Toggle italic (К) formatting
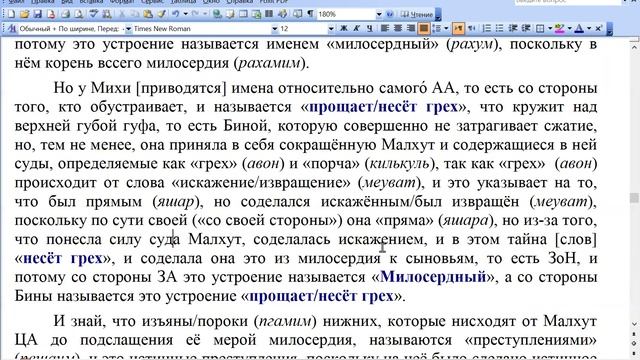This screenshot has height=360, width=640. point(356,28)
